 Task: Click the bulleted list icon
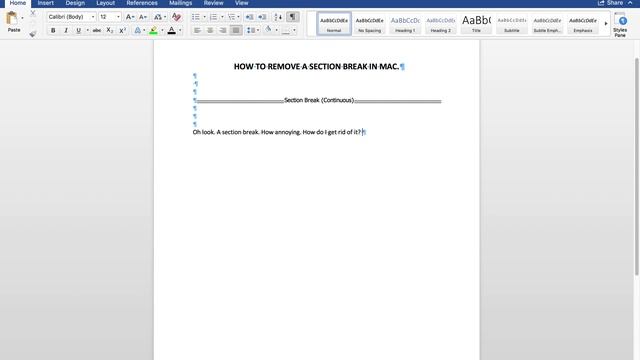196,17
